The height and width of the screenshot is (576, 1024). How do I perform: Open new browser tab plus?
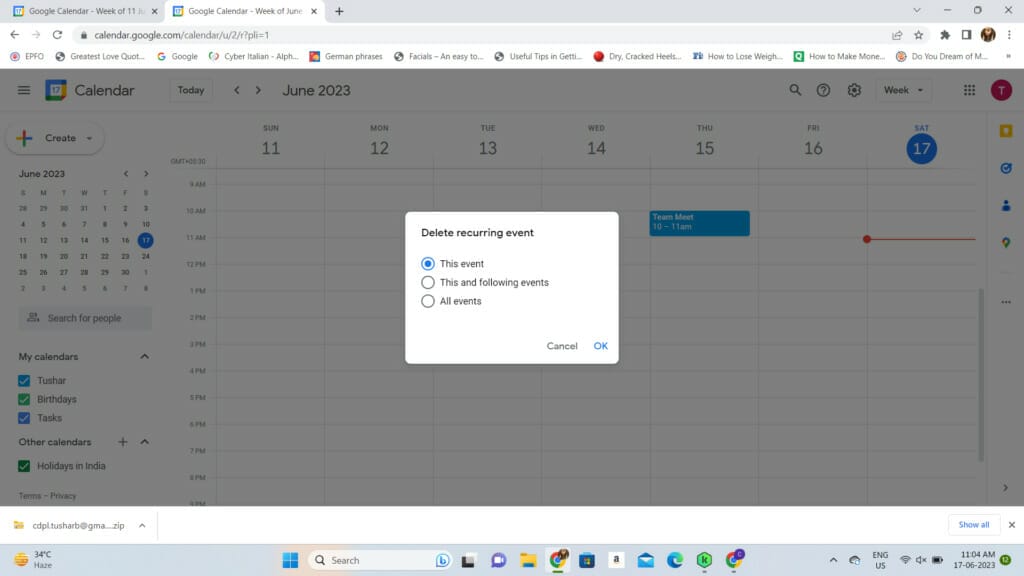click(x=339, y=11)
